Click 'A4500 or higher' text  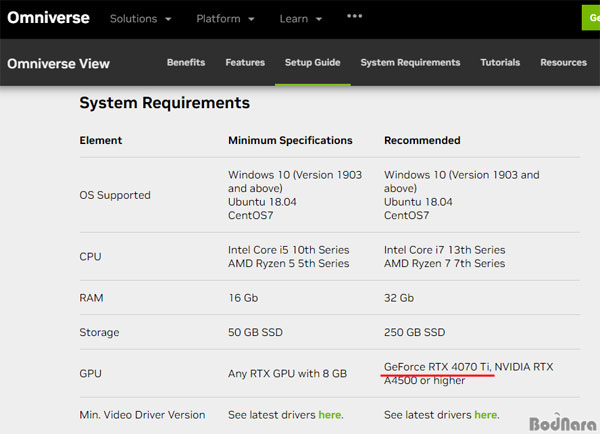pyautogui.click(x=425, y=380)
